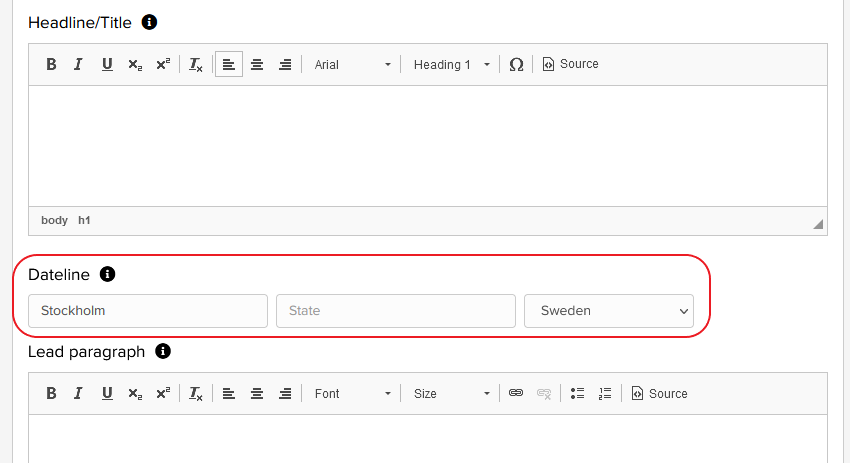Apply italic in the Headline/Title toolbar
Viewport: 850px width, 463px height.
(79, 65)
